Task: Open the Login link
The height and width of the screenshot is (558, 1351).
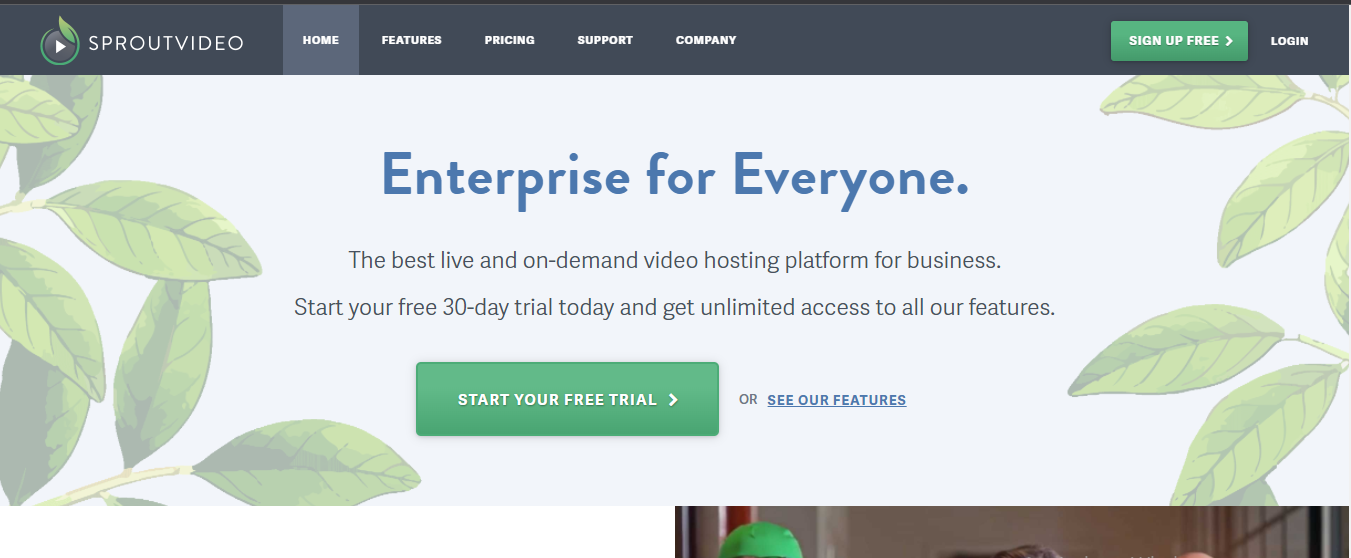Action: [x=1289, y=41]
